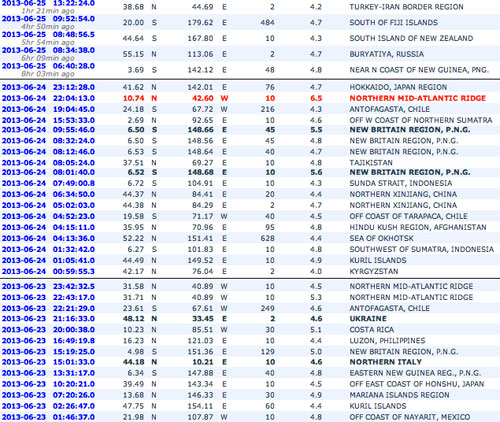Open the 2013-06-24 07:49:00.8 Sunda Strait event

click(x=48, y=184)
